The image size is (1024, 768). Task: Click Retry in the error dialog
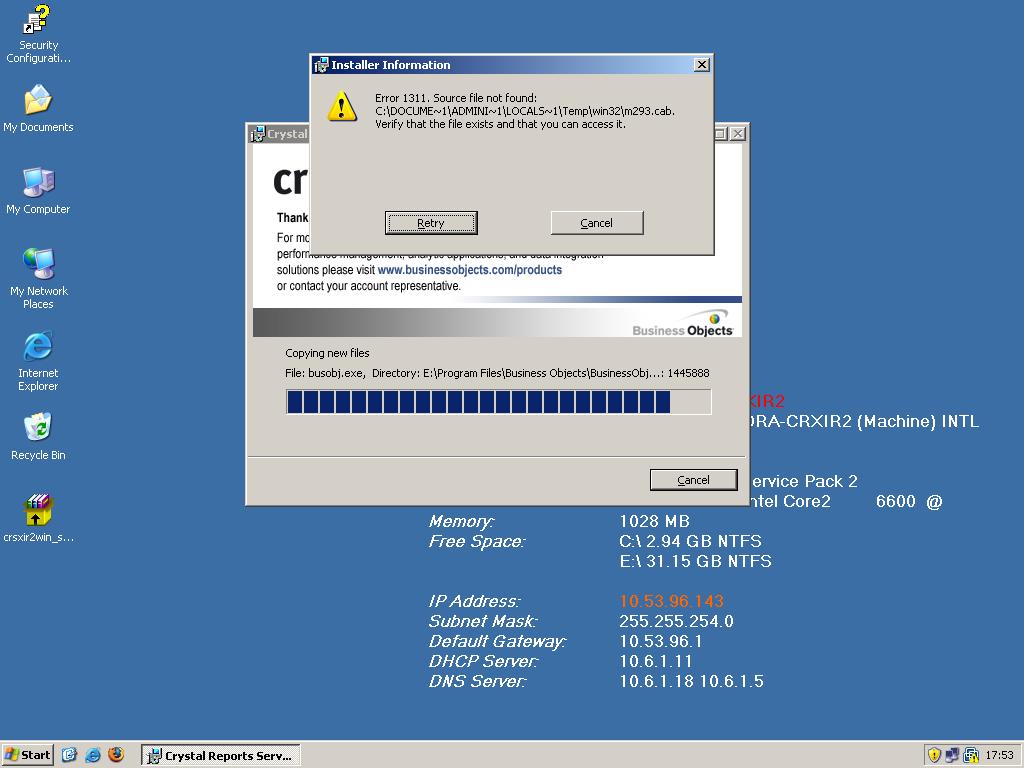(x=431, y=223)
